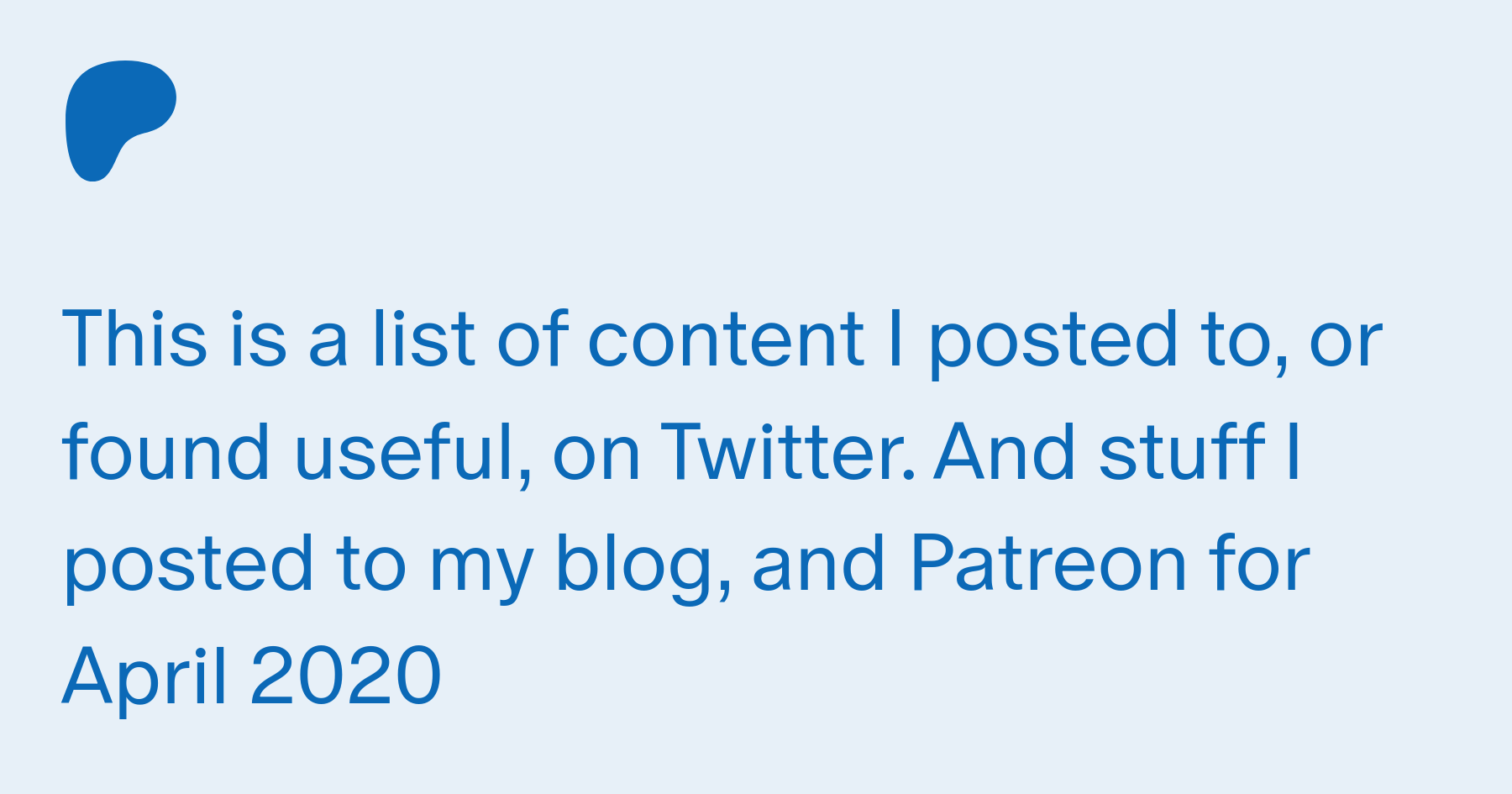Screen dimensions: 1512x794
Task: Click the Patreon logo icon
Action: (121, 121)
